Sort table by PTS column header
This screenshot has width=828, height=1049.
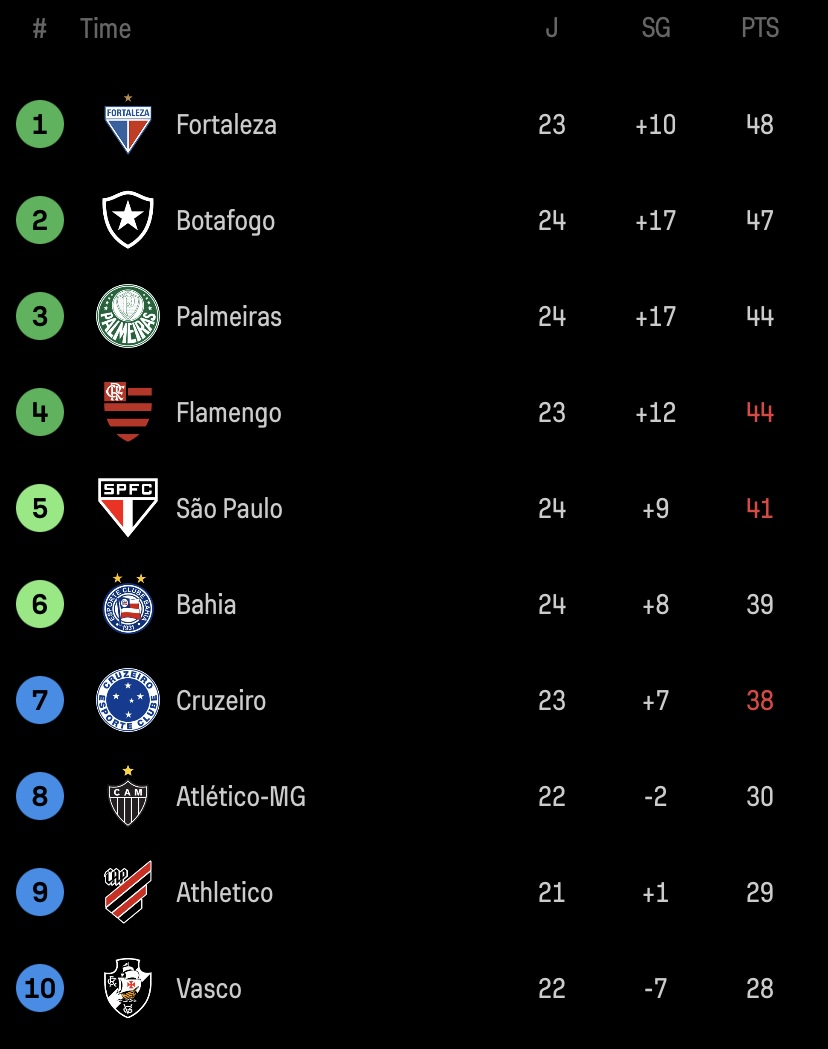pyautogui.click(x=760, y=28)
